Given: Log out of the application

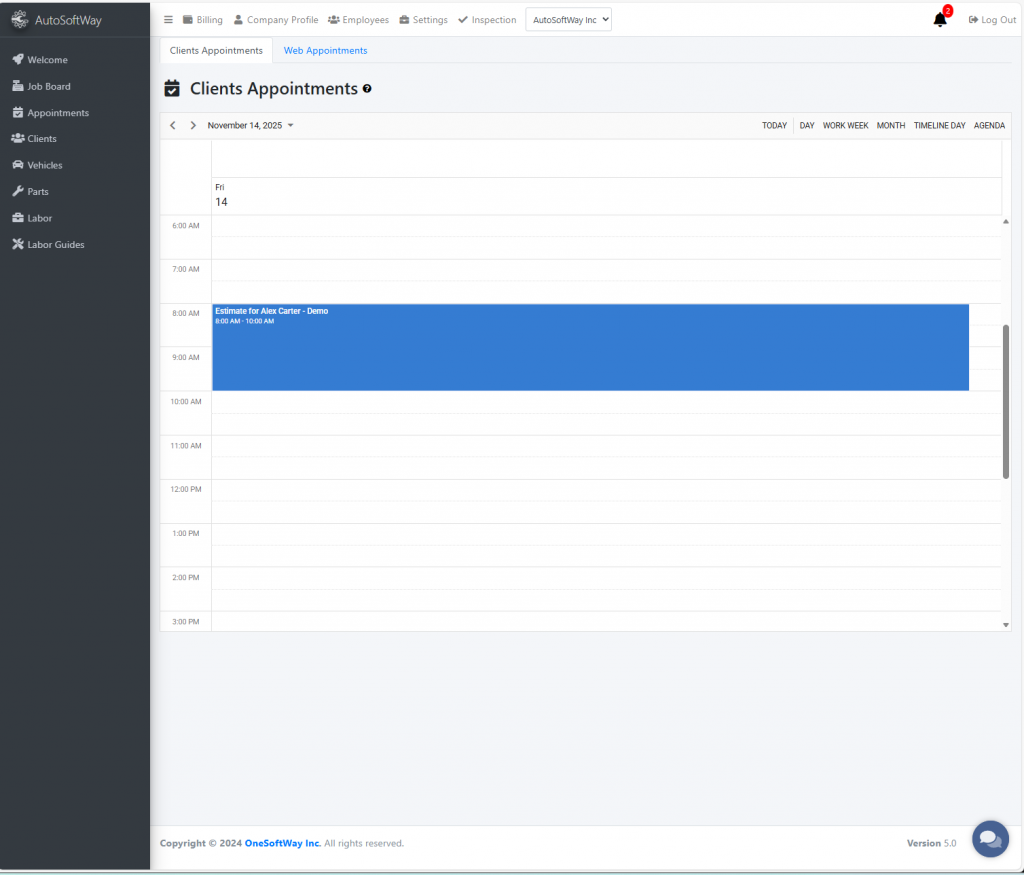Looking at the screenshot, I should tap(992, 20).
